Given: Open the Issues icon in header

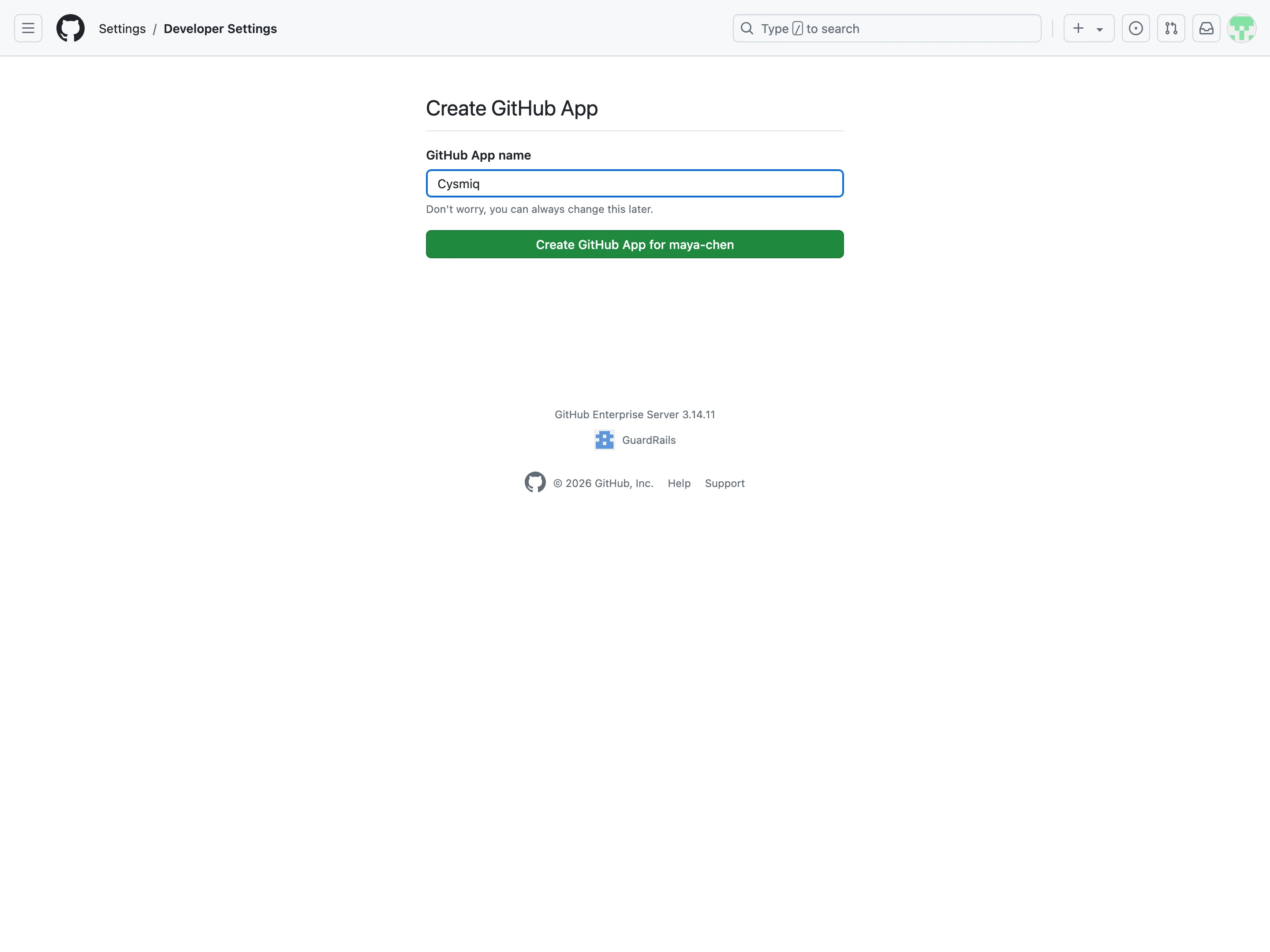Looking at the screenshot, I should click(x=1135, y=28).
